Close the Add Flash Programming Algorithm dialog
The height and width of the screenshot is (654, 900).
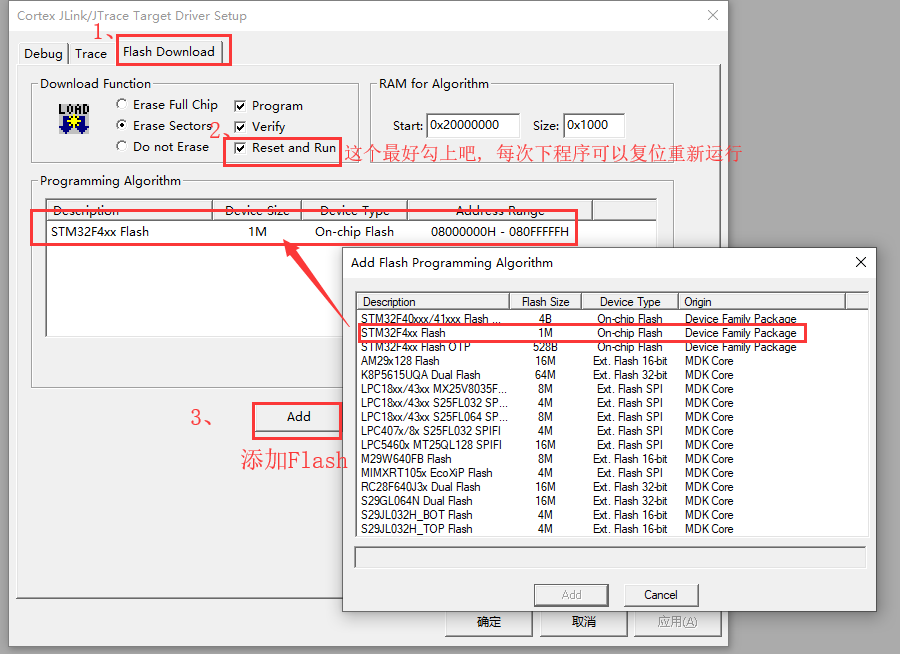(x=860, y=262)
